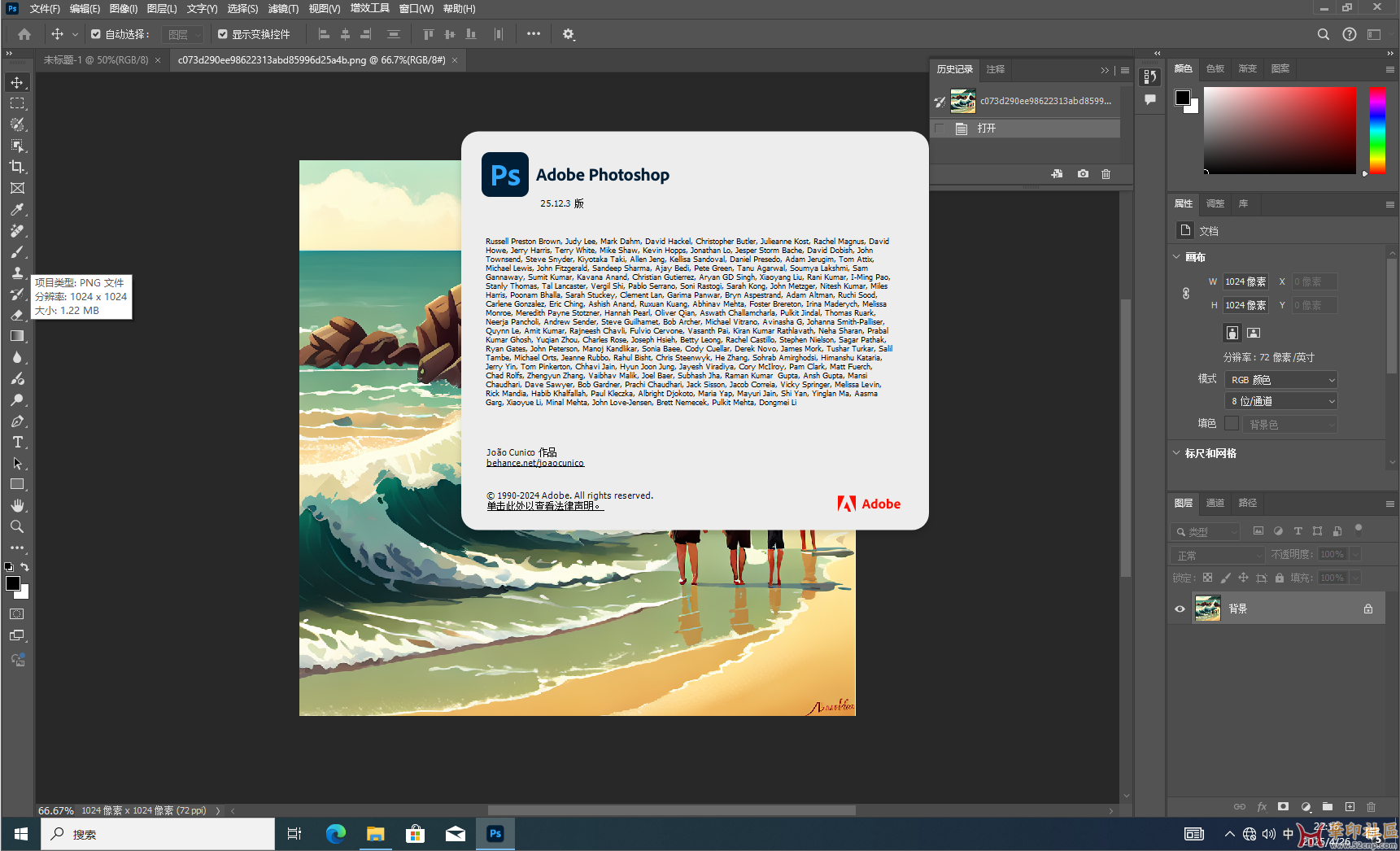Image resolution: width=1400 pixels, height=851 pixels.
Task: Set landscape canvas orientation
Action: click(1254, 333)
